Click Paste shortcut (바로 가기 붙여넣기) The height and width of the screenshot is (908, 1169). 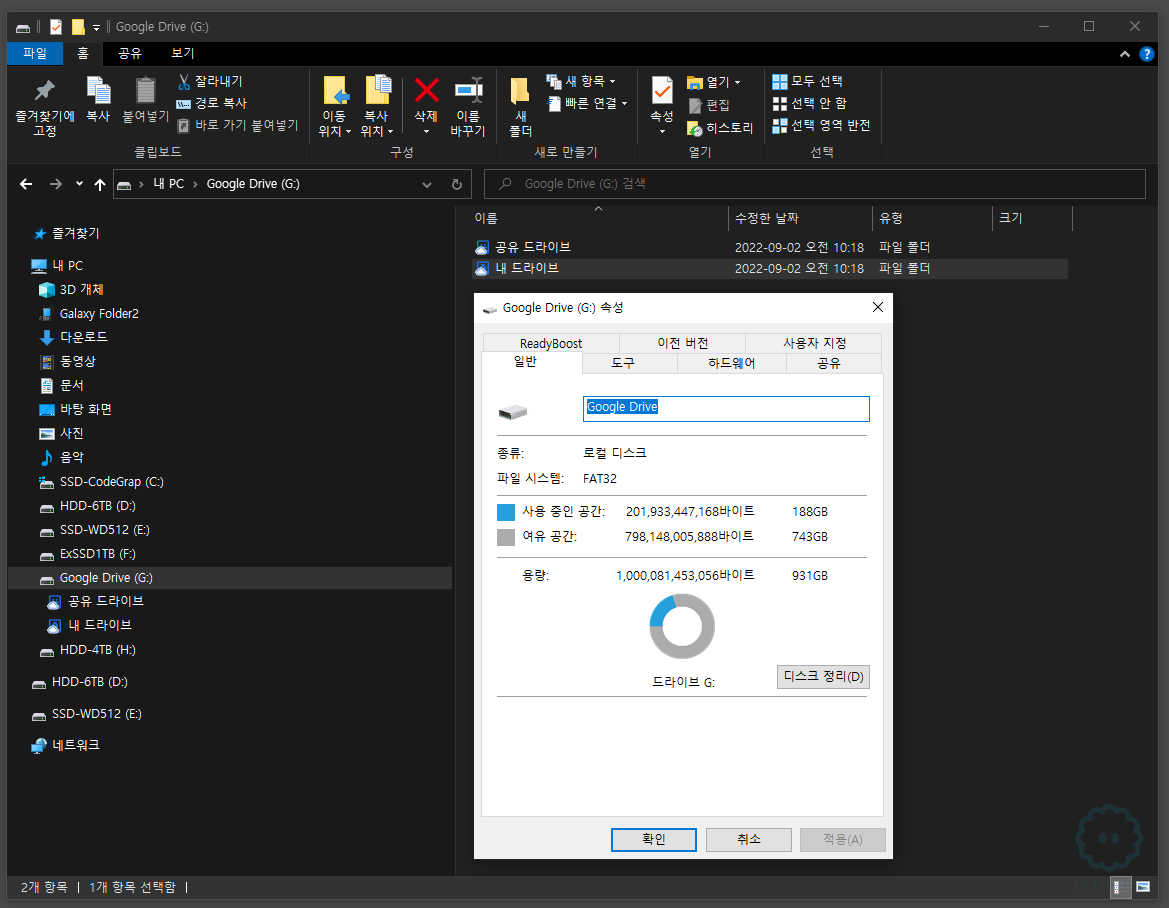[x=238, y=124]
